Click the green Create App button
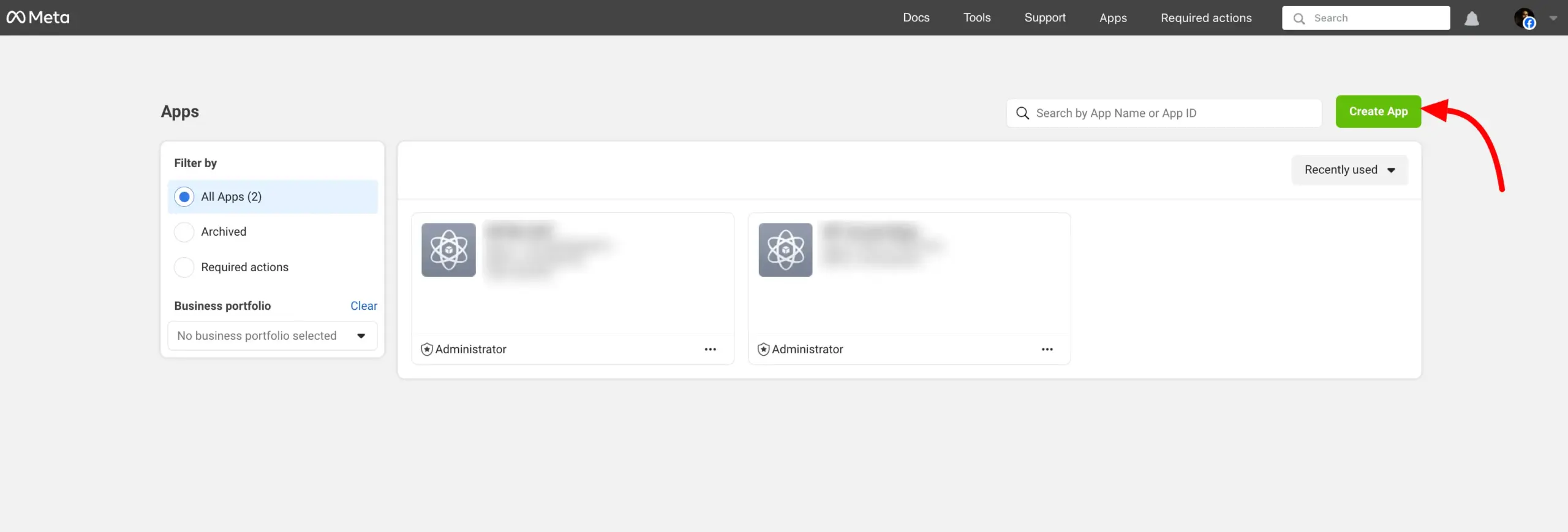The image size is (1568, 532). (x=1378, y=111)
